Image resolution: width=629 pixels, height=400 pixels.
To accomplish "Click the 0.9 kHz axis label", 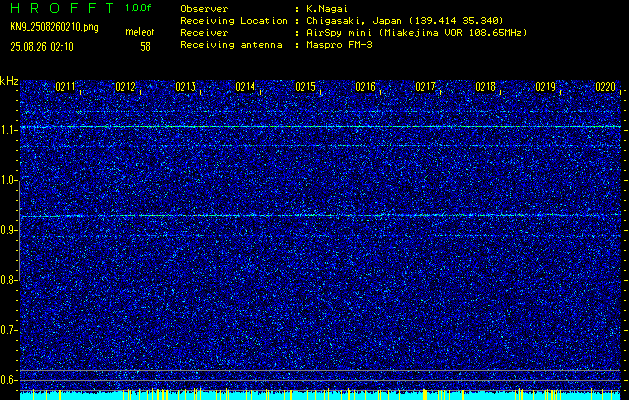I will tap(8, 230).
